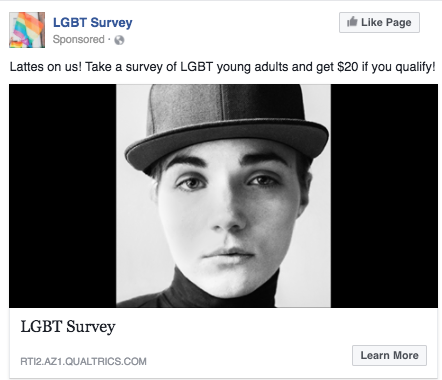Viewport: 442px width, 380px height.
Task: Open the black-and-white portrait ad image
Action: pos(223,196)
